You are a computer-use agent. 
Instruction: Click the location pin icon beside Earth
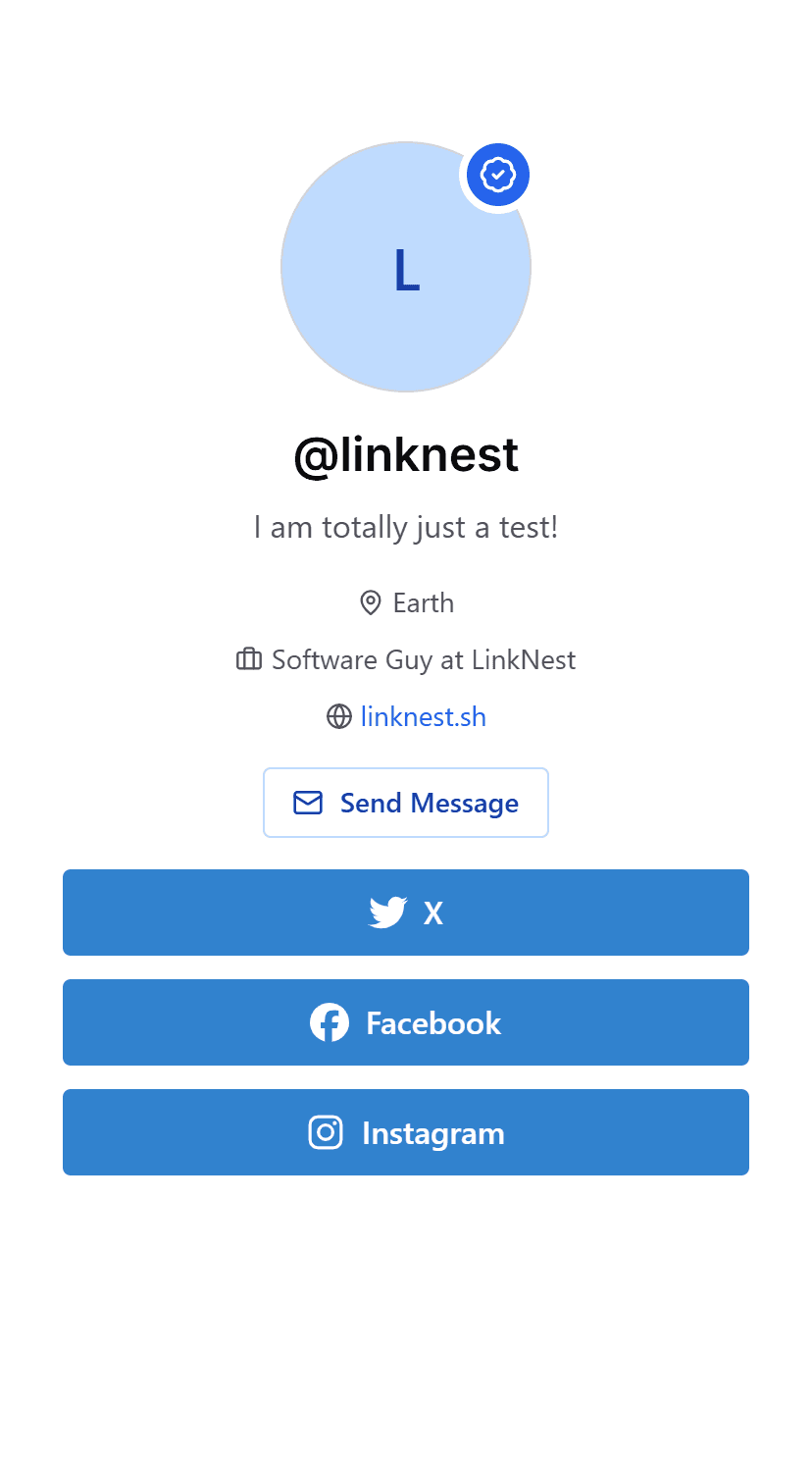370,602
